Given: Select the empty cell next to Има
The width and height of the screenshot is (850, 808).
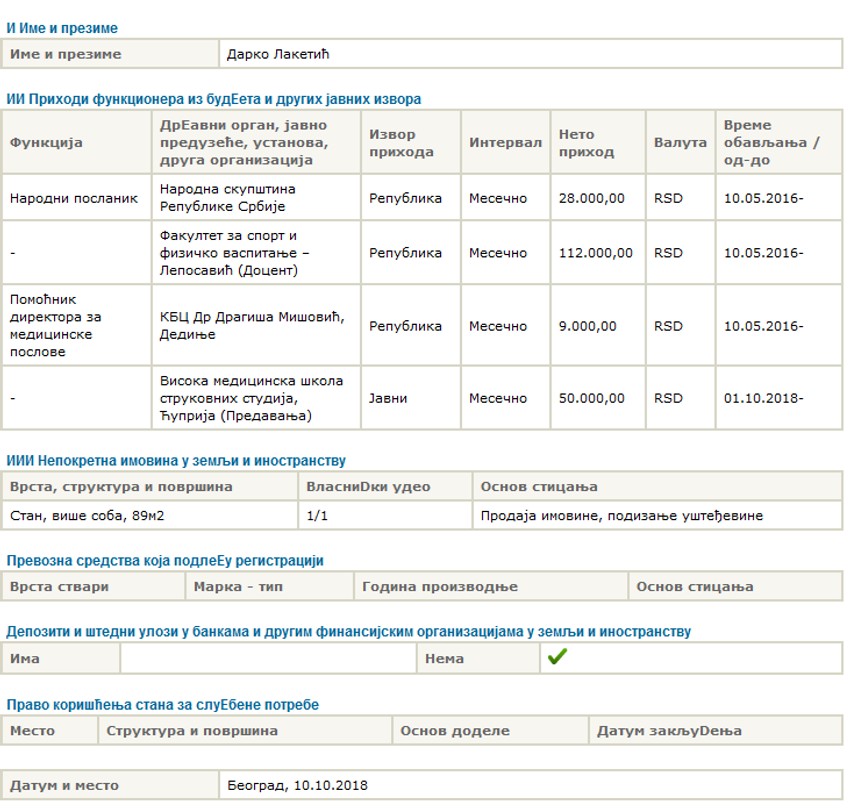Looking at the screenshot, I should (x=268, y=658).
